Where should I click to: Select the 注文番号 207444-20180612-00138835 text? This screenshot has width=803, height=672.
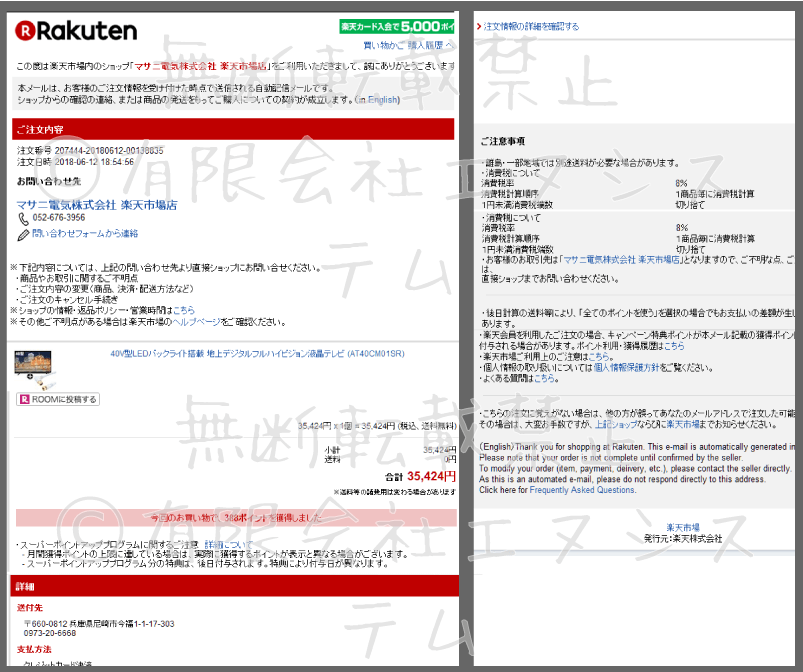tap(90, 151)
